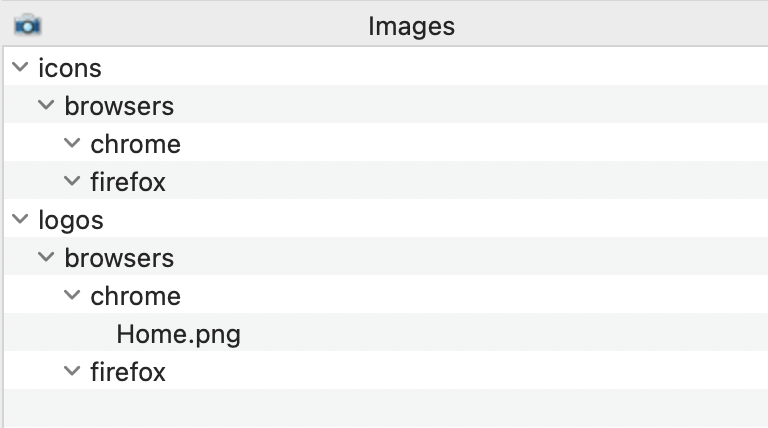The image size is (768, 428).
Task: Collapse chrome chevron under logos
Action: pos(72,294)
